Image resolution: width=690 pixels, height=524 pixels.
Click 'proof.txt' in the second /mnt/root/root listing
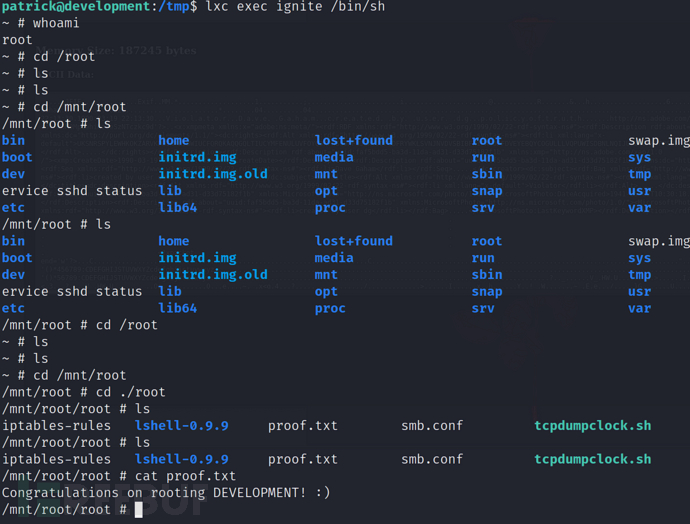303,459
